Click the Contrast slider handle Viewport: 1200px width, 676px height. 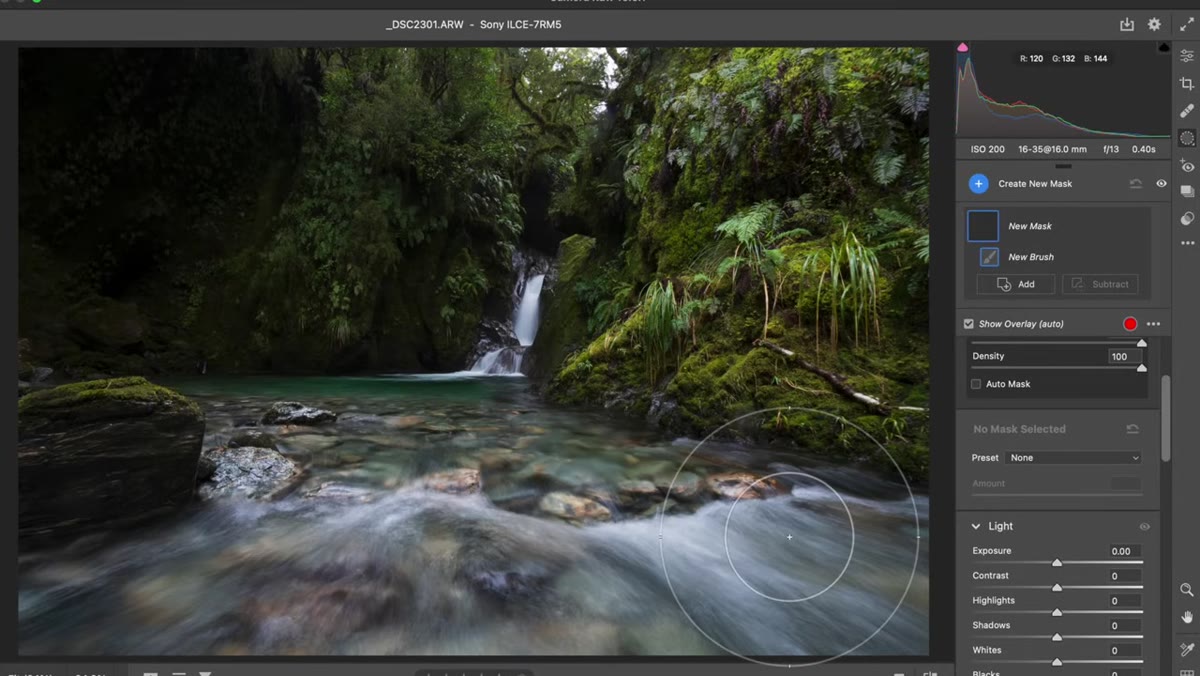(1057, 588)
